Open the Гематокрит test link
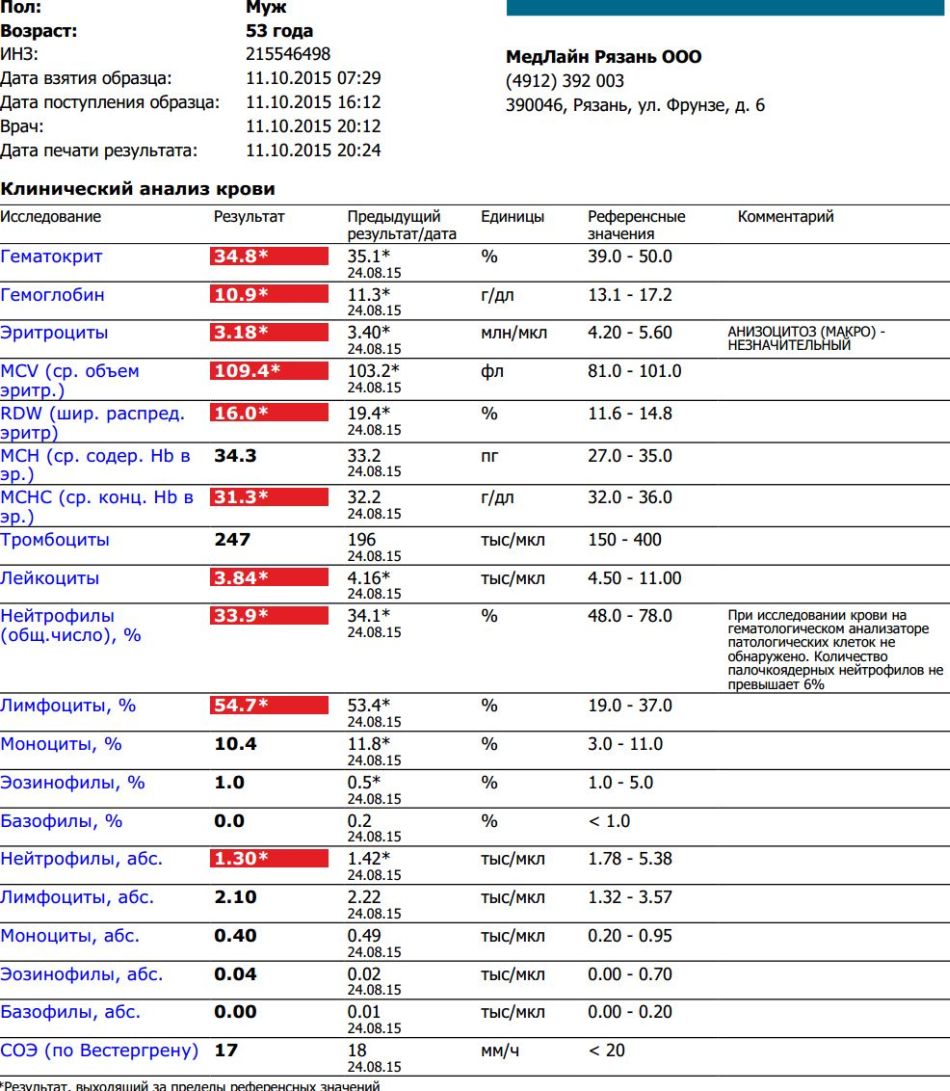The height and width of the screenshot is (1091, 950). coord(51,257)
